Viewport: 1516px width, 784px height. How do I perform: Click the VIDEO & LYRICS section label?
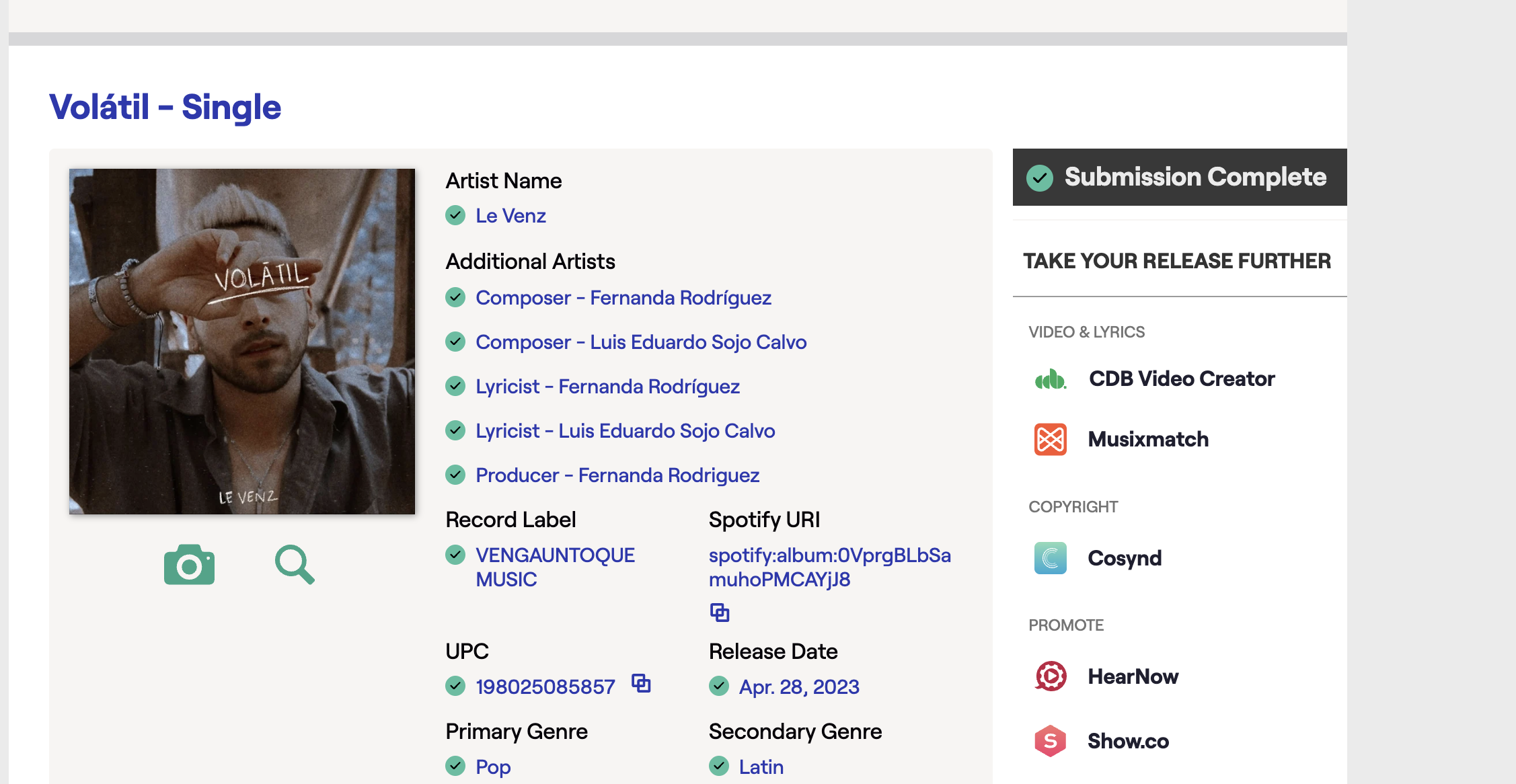[x=1086, y=332]
